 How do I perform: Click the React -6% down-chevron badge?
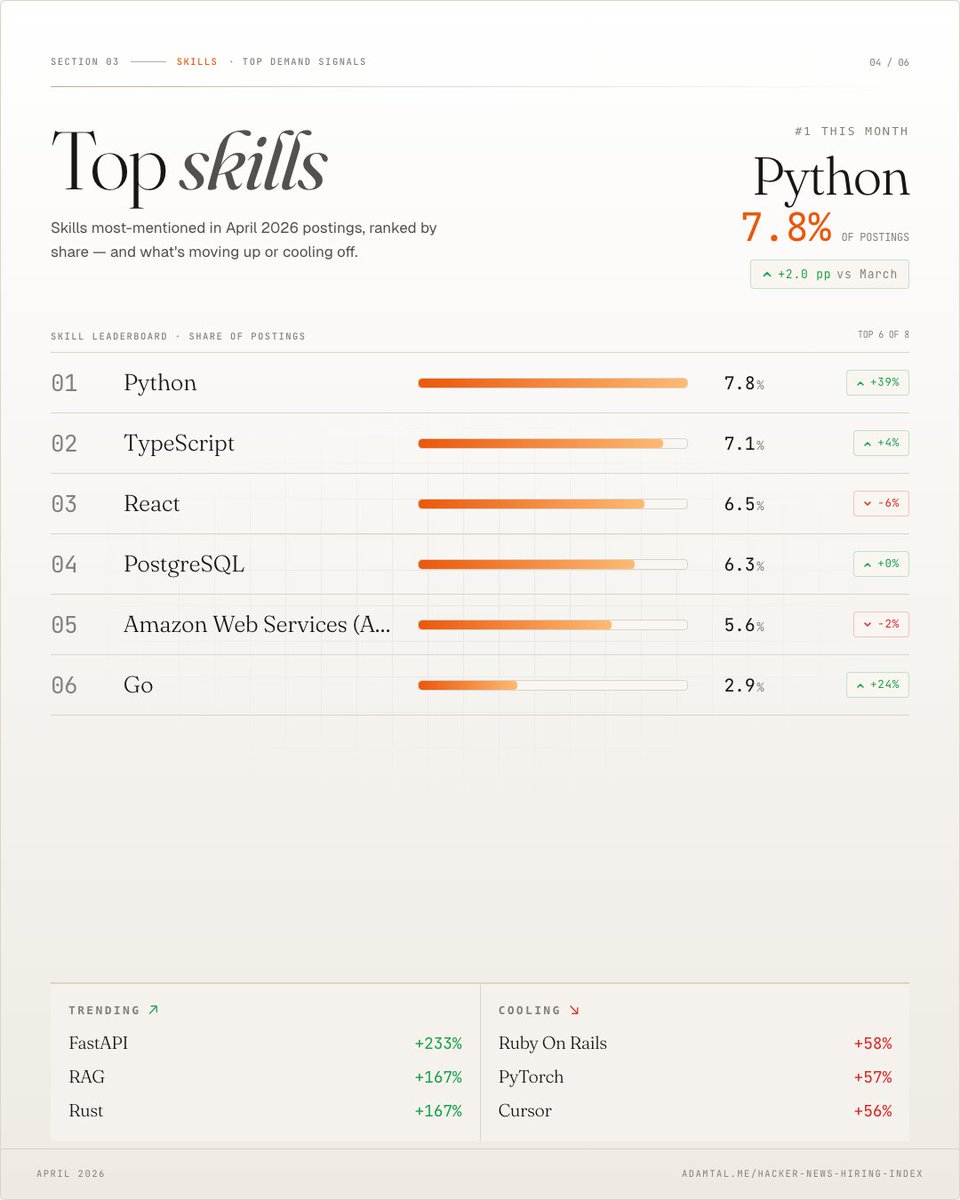(881, 503)
